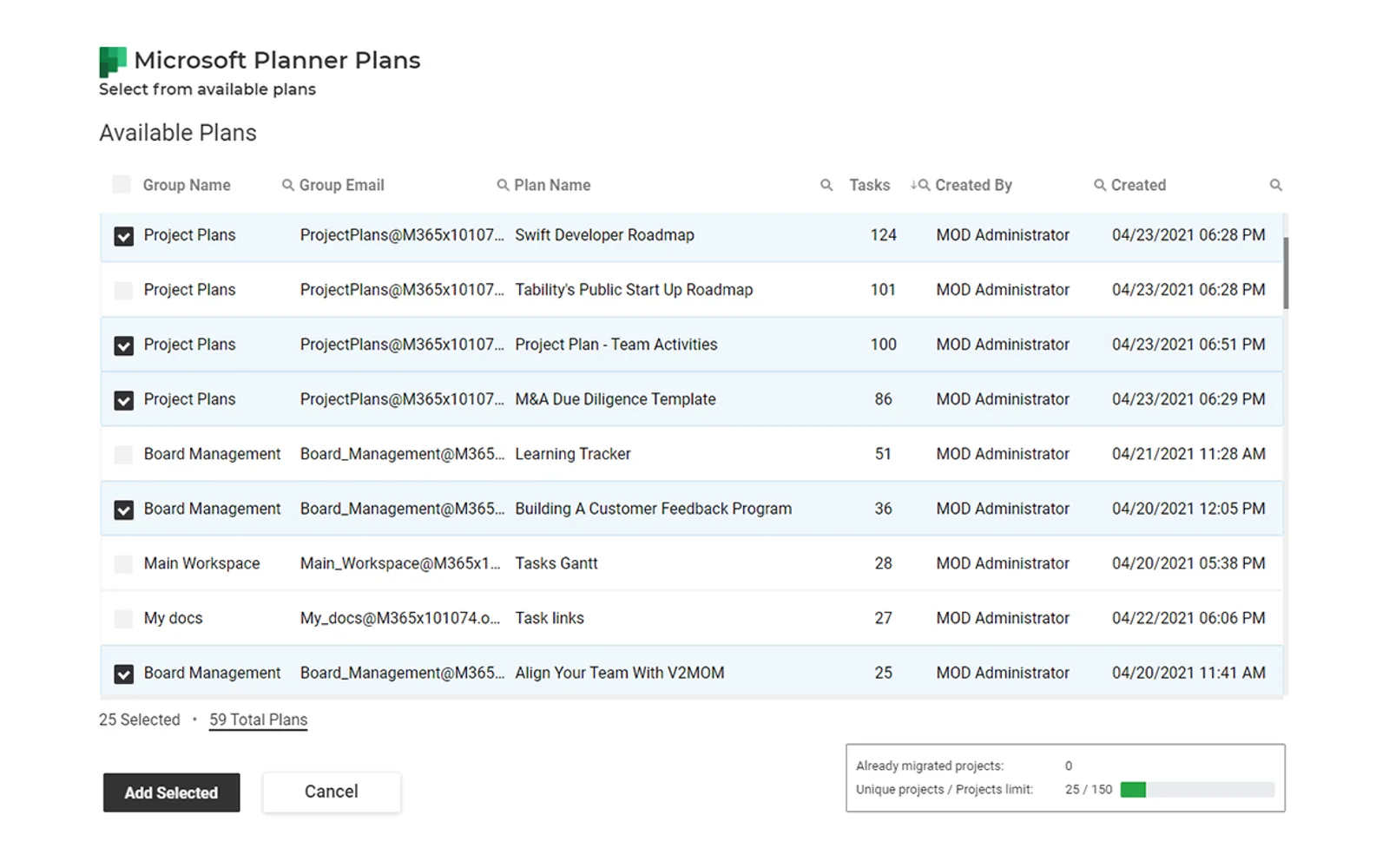Click the Tasks Gantt plan name cell
This screenshot has width=1389, height=868.
coord(556,563)
